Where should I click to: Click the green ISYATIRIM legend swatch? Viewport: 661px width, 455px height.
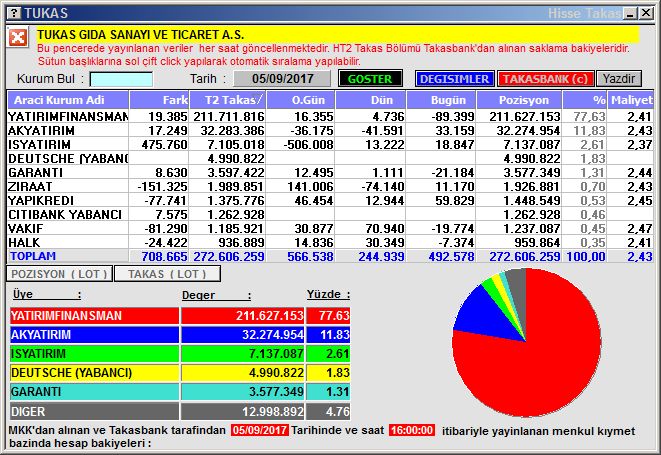pos(94,353)
